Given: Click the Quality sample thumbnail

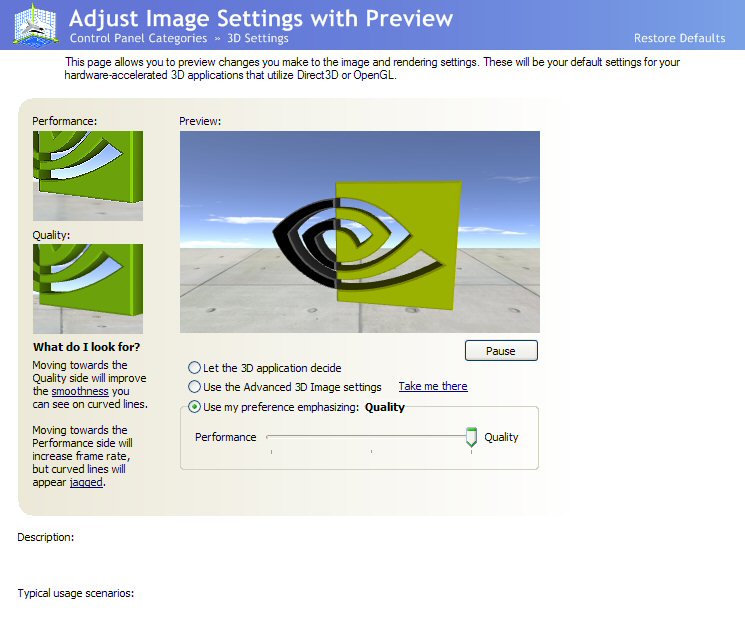Looking at the screenshot, I should tap(88, 289).
